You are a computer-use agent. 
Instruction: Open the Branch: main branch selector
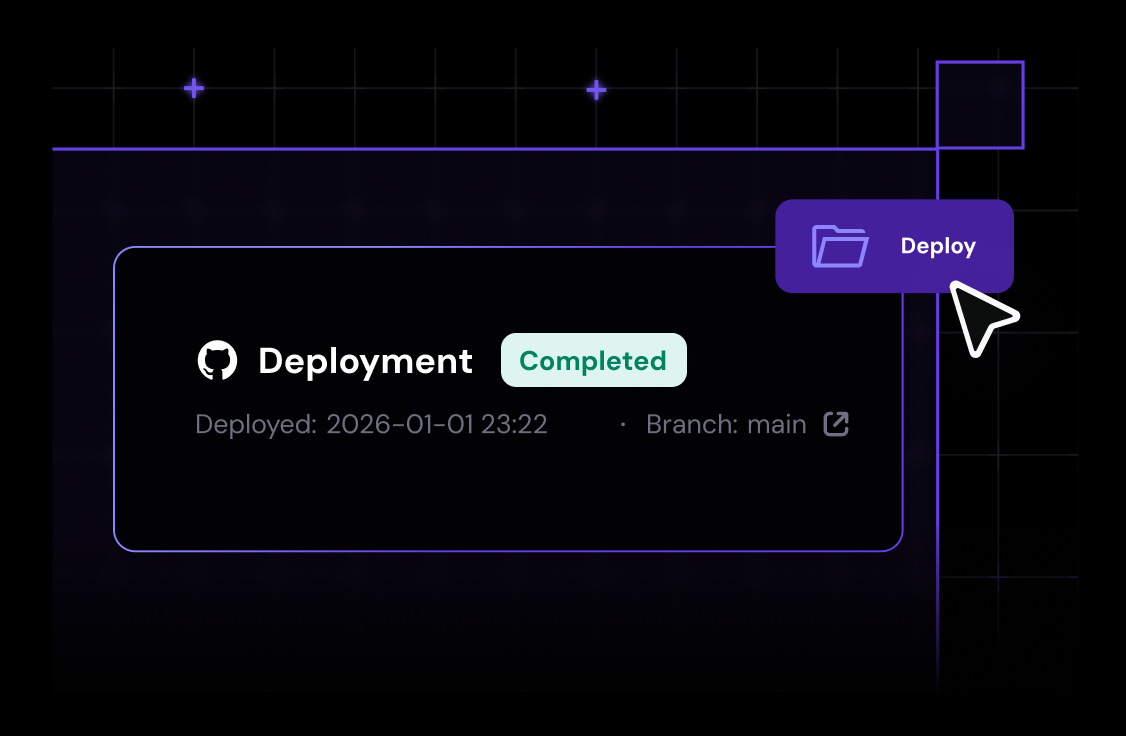point(726,424)
